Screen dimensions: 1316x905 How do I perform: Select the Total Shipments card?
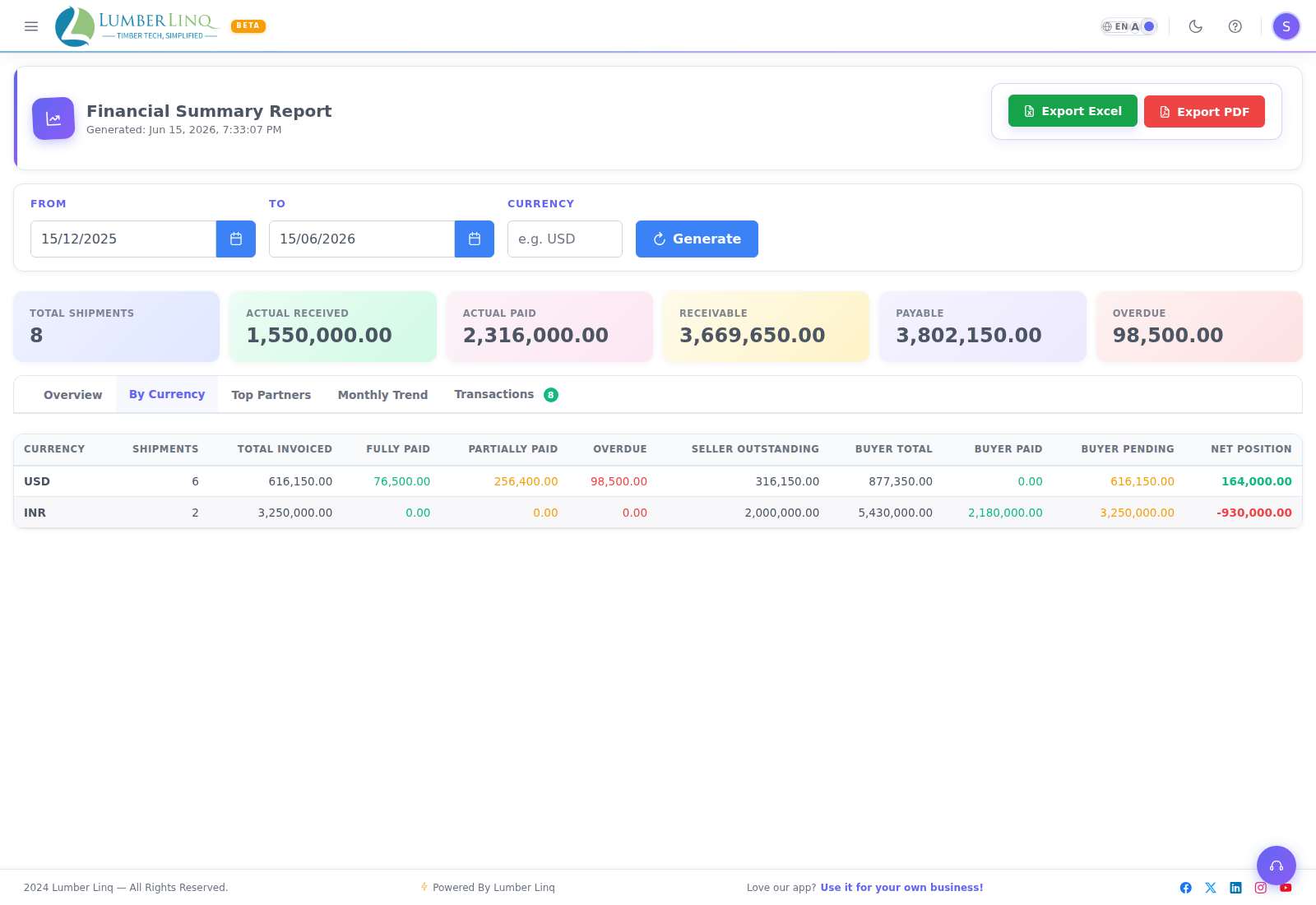[x=117, y=327]
